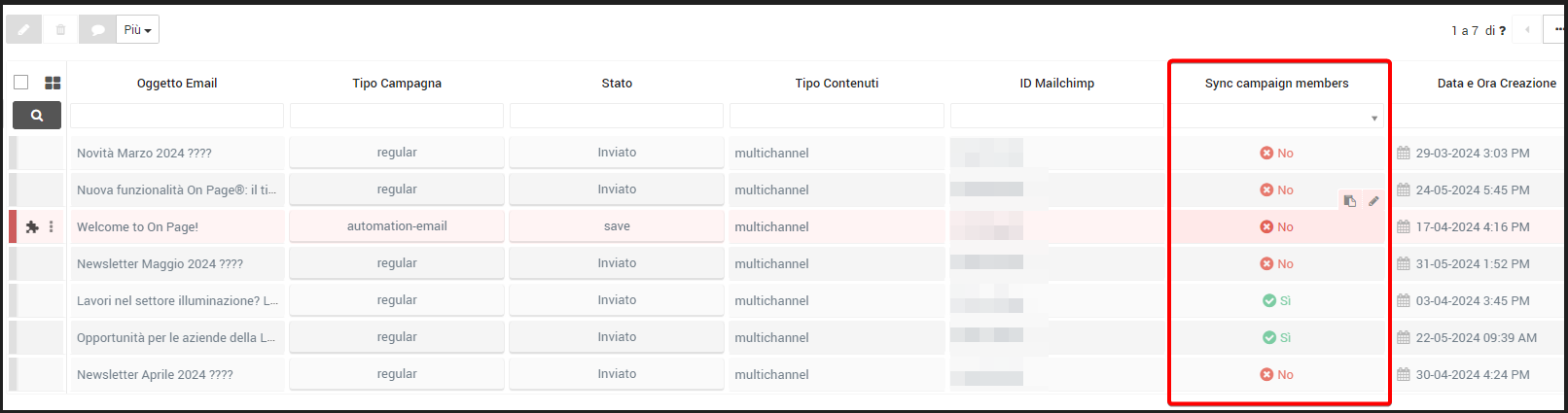Click the grid view icon in header
This screenshot has width=1568, height=413.
click(53, 84)
